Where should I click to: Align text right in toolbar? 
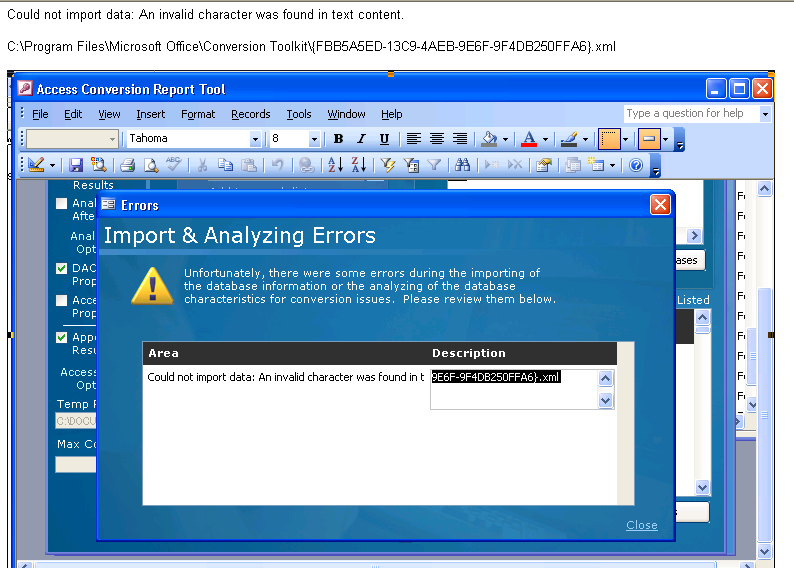(460, 139)
